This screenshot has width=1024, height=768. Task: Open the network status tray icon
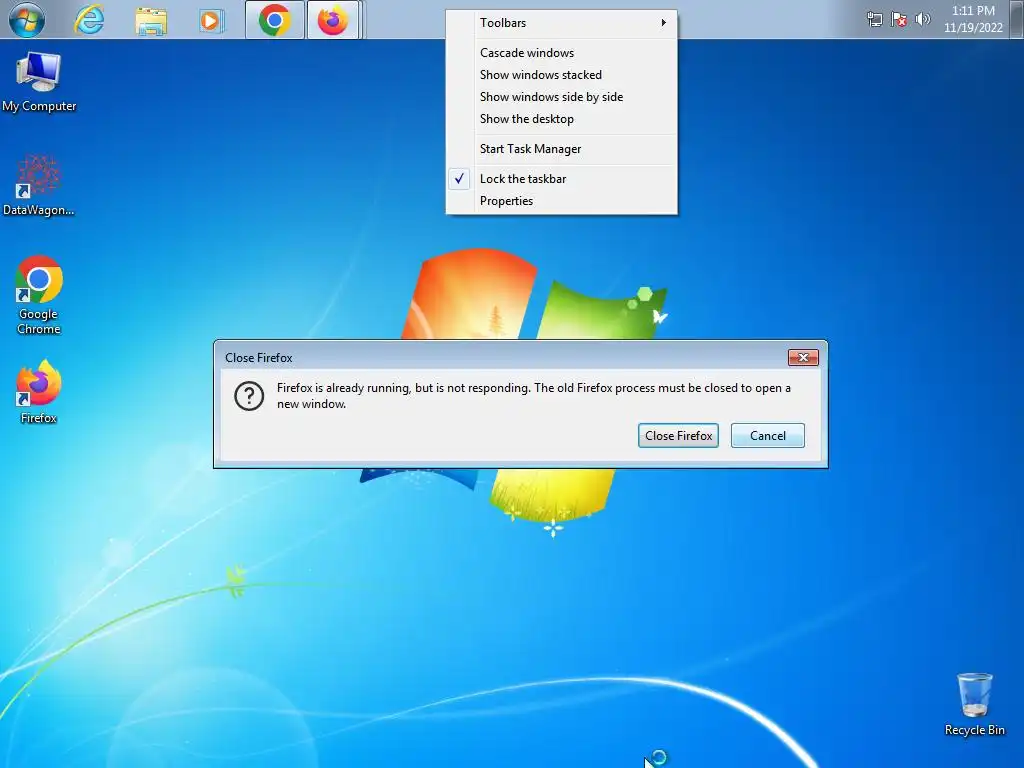click(x=874, y=20)
